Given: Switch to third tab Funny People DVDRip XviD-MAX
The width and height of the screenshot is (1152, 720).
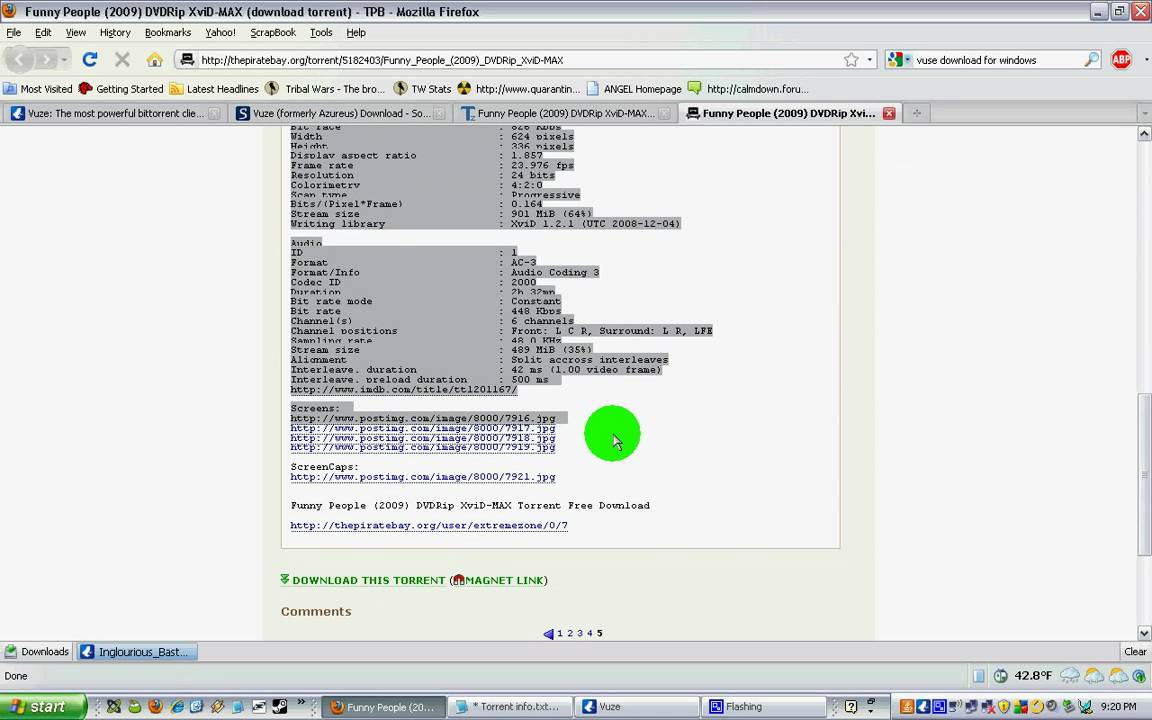Looking at the screenshot, I should coord(564,113).
